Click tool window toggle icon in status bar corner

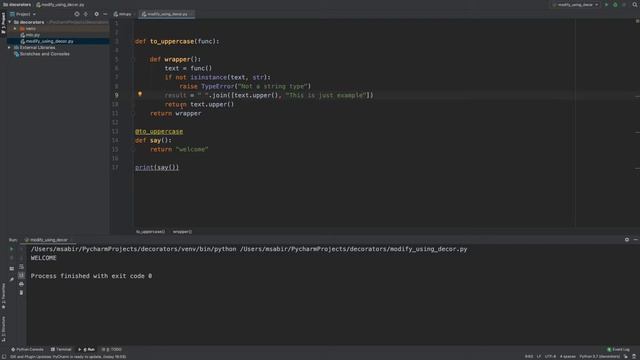pos(4,357)
